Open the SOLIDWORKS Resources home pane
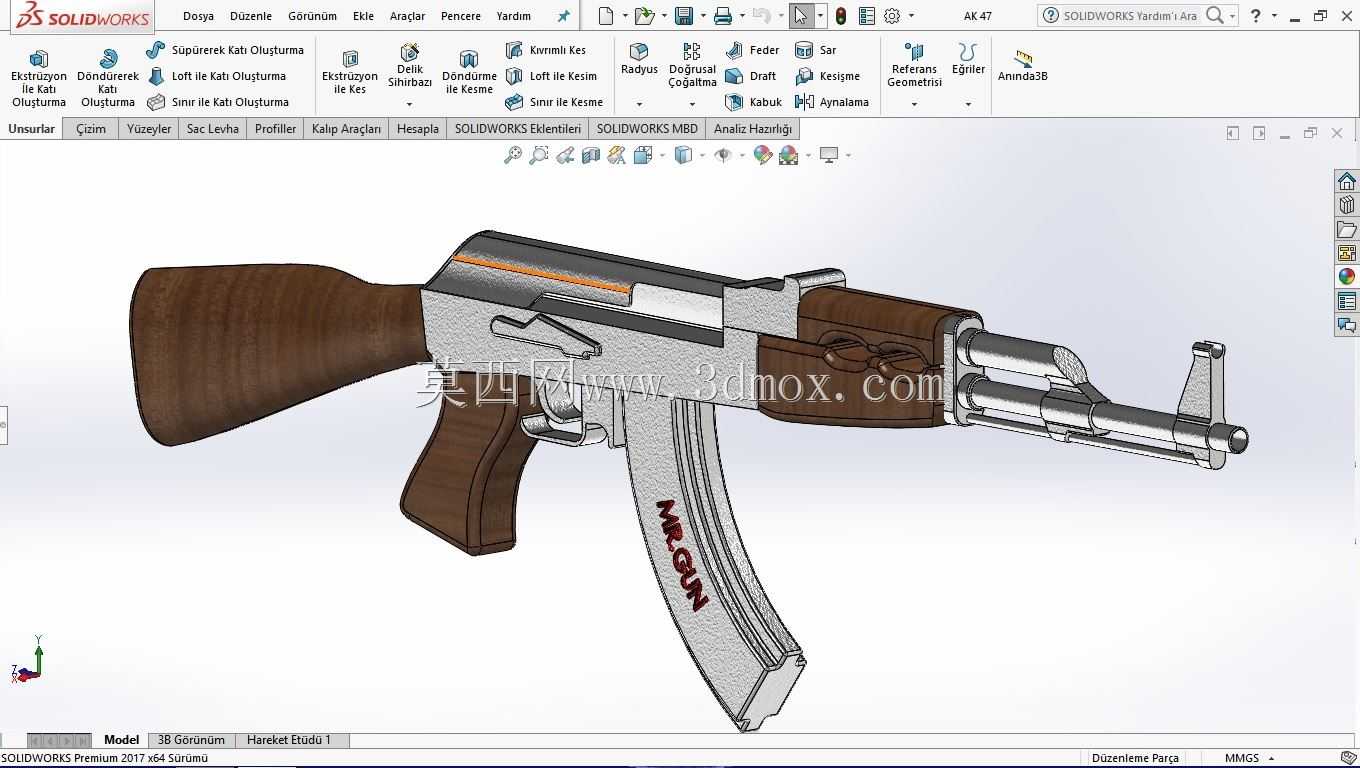Image resolution: width=1360 pixels, height=768 pixels. (x=1347, y=181)
